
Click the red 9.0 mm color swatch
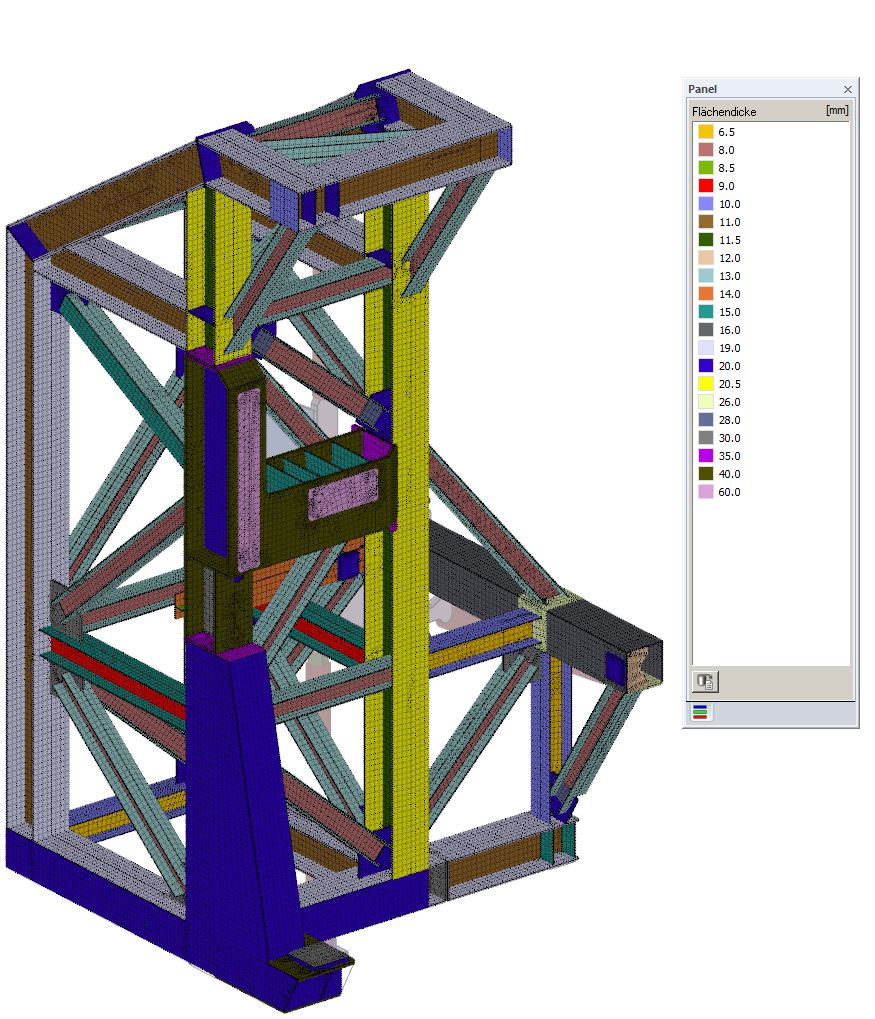click(706, 186)
